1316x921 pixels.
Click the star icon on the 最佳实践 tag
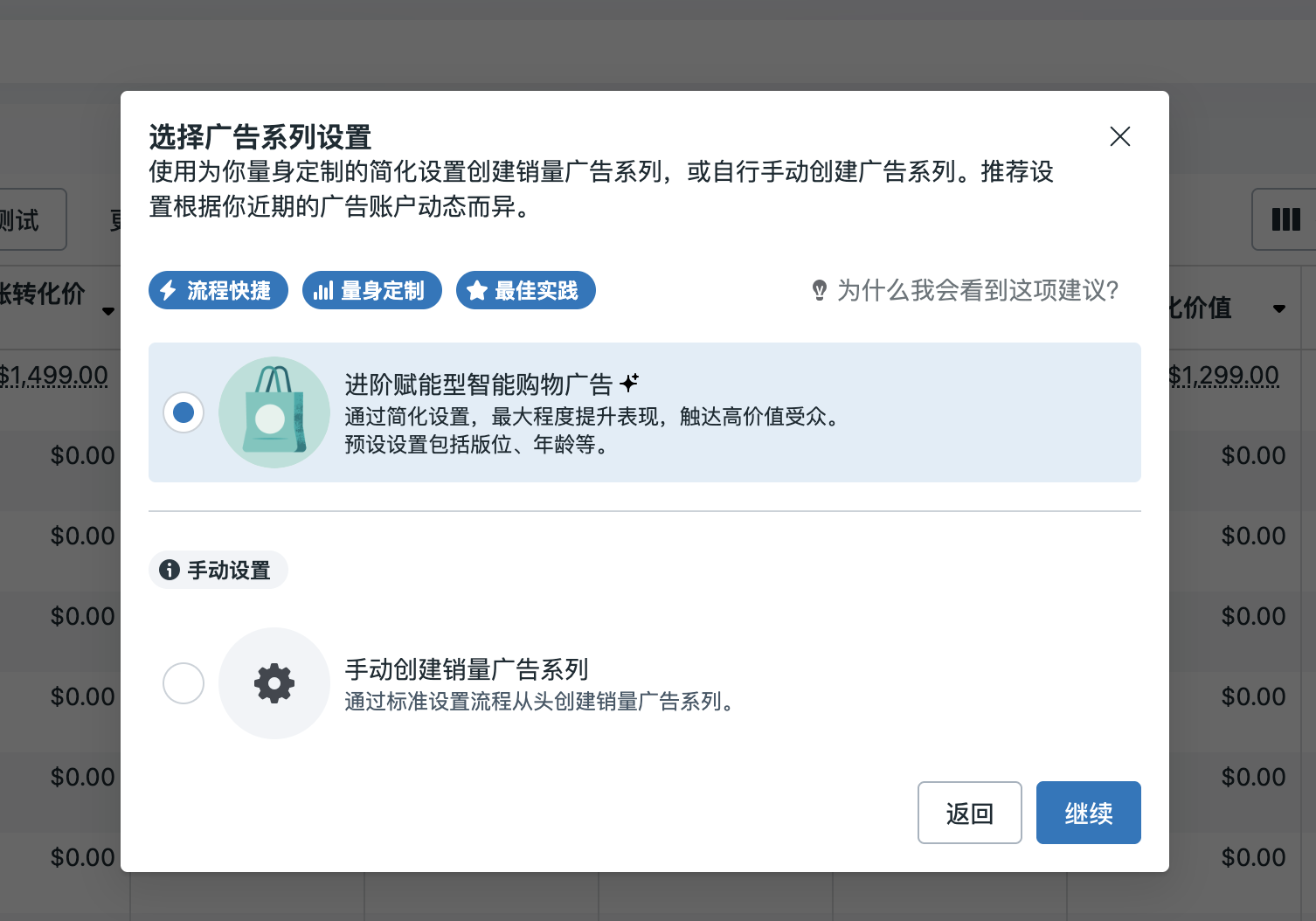pos(477,290)
